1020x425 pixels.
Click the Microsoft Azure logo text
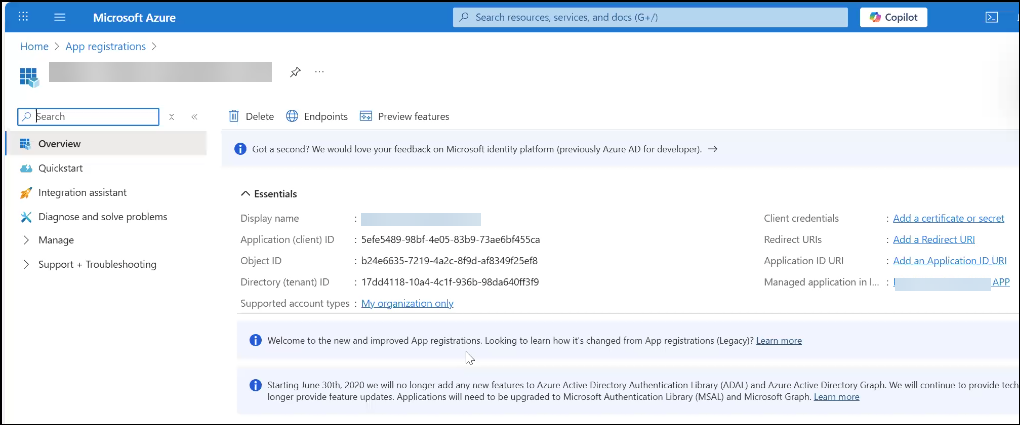coord(134,18)
